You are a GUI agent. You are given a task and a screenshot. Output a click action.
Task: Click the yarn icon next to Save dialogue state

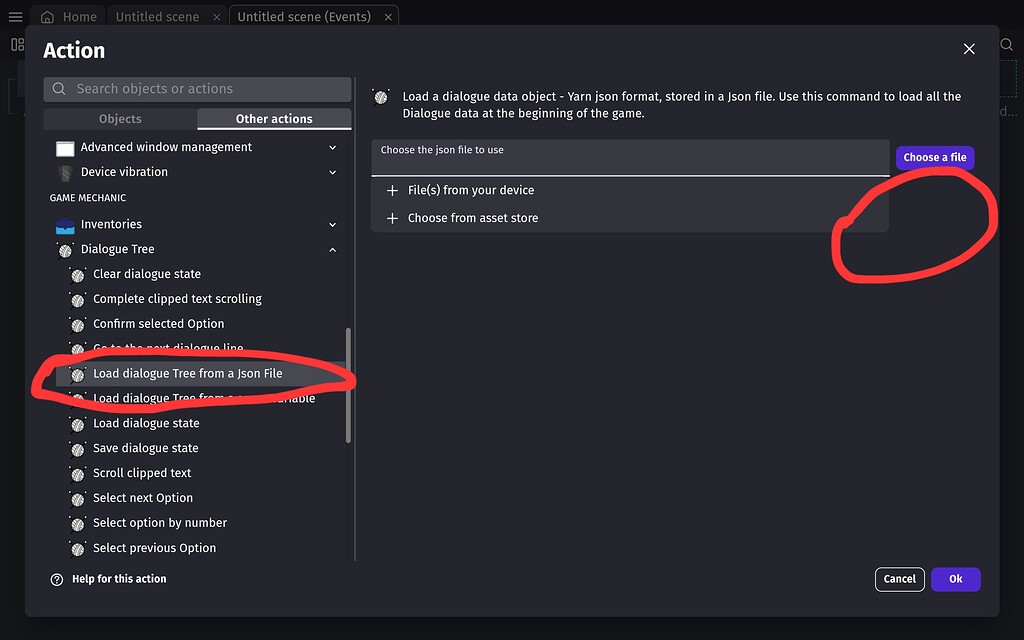77,448
